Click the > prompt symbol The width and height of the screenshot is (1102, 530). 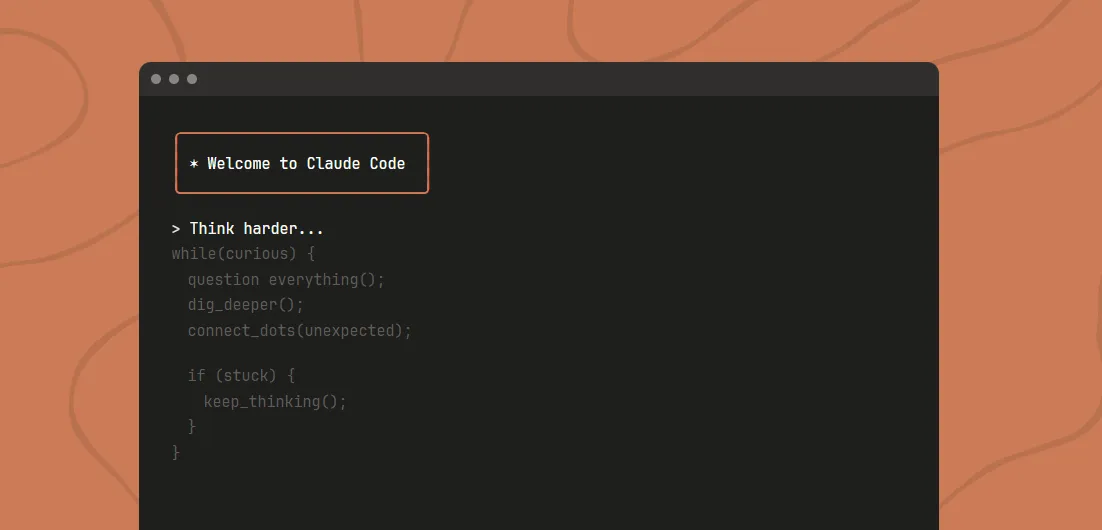(176, 229)
